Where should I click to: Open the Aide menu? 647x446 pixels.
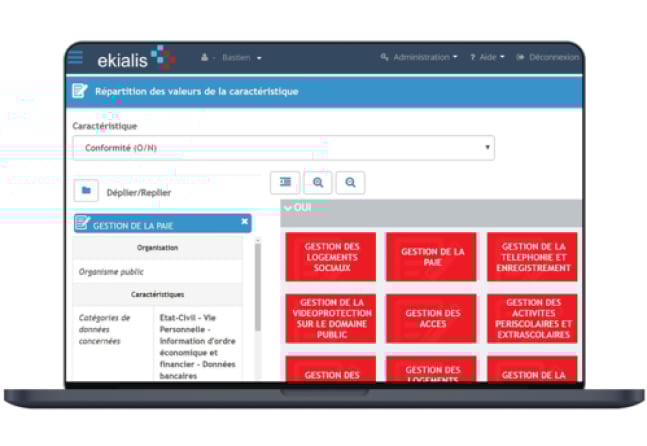[487, 58]
